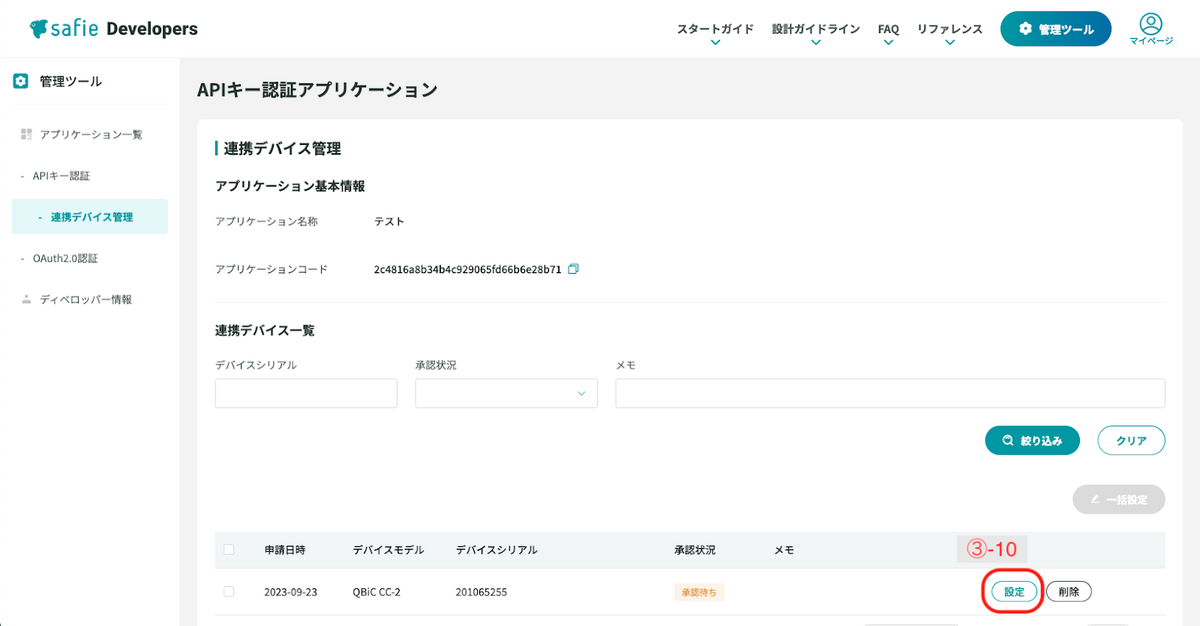The image size is (1200, 626).
Task: Click the 管理ツール button in top bar
Action: tap(1055, 29)
